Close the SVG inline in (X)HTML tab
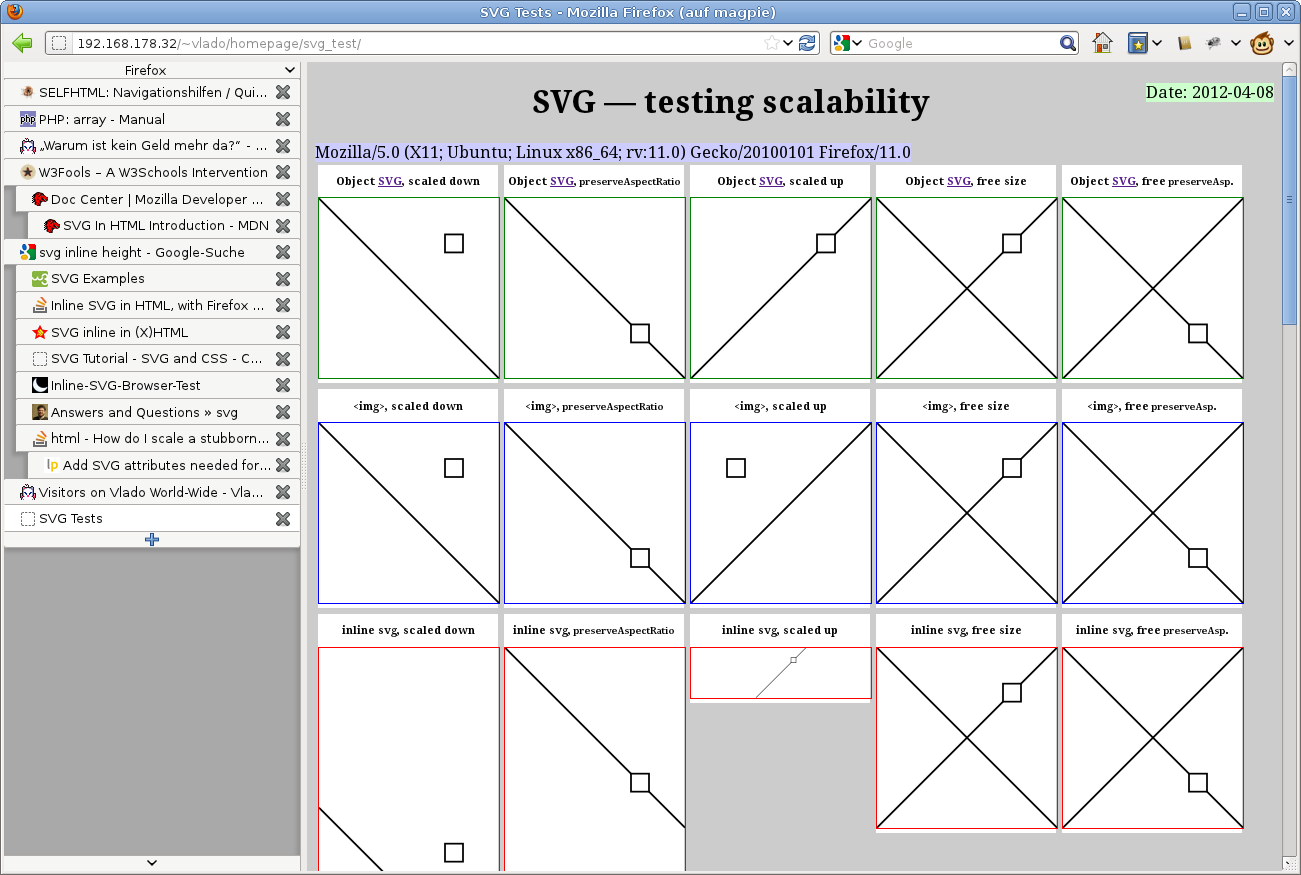This screenshot has height=875, width=1301. [x=283, y=332]
